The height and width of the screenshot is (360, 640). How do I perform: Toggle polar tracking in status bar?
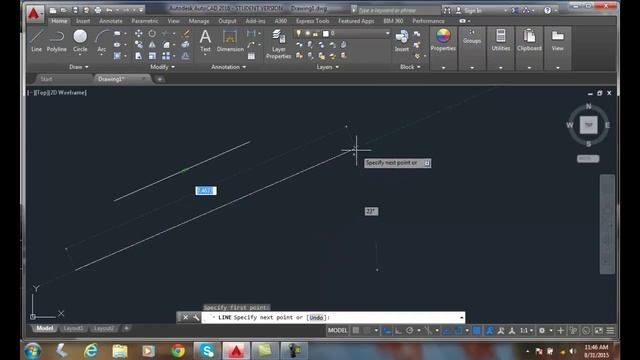(409, 331)
